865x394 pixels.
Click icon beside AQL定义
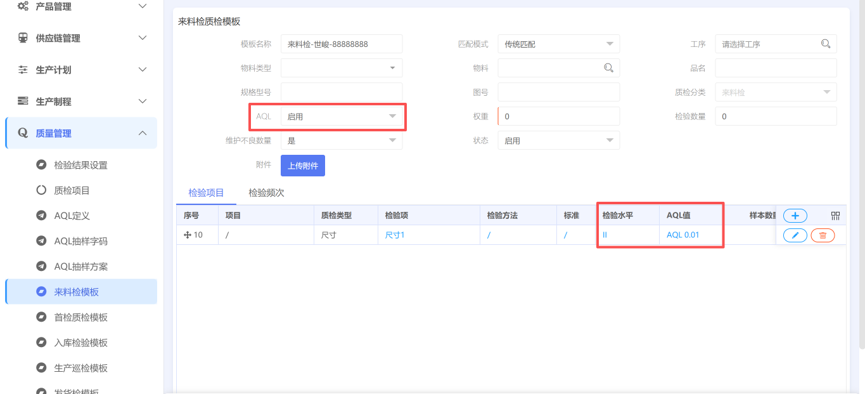pos(41,216)
